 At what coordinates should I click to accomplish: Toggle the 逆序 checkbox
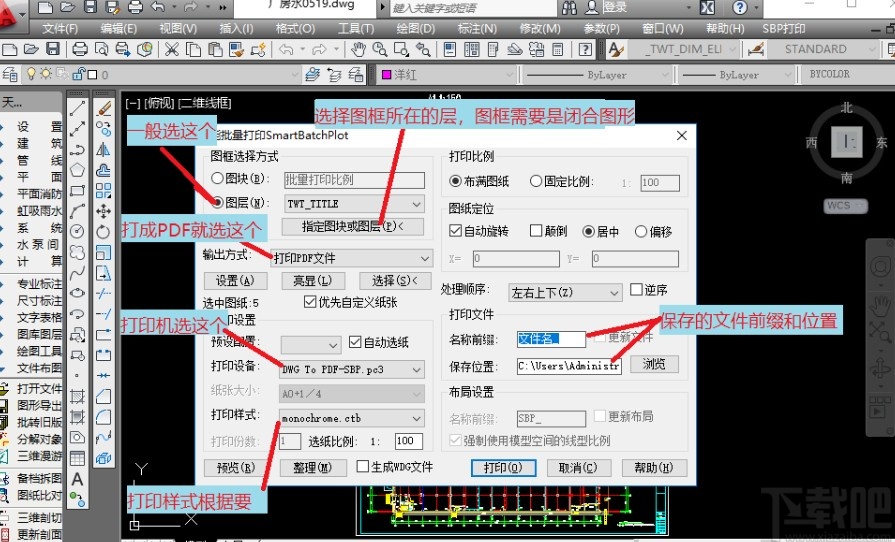click(636, 290)
